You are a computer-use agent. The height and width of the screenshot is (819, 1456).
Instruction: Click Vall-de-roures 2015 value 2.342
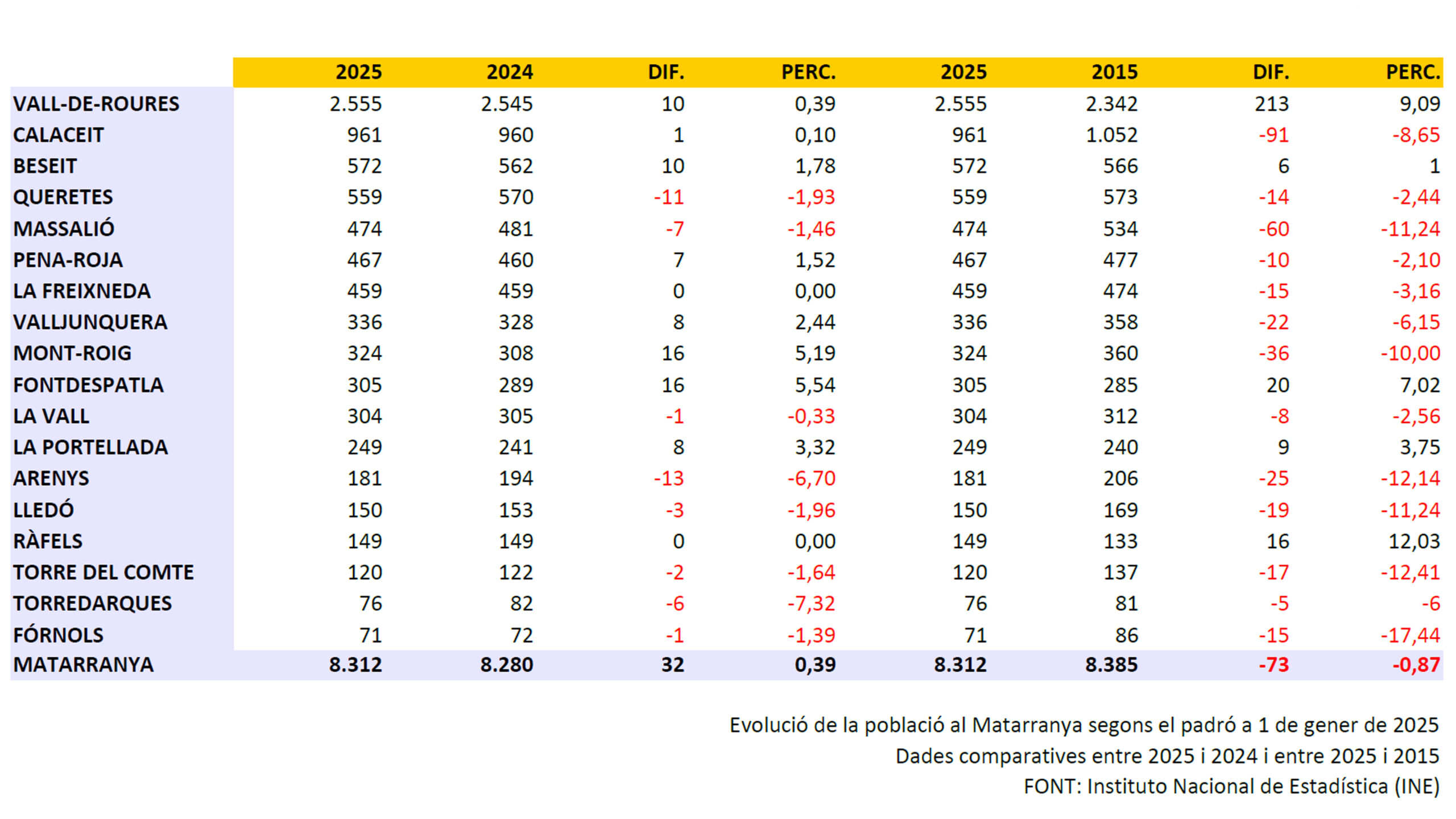1111,104
